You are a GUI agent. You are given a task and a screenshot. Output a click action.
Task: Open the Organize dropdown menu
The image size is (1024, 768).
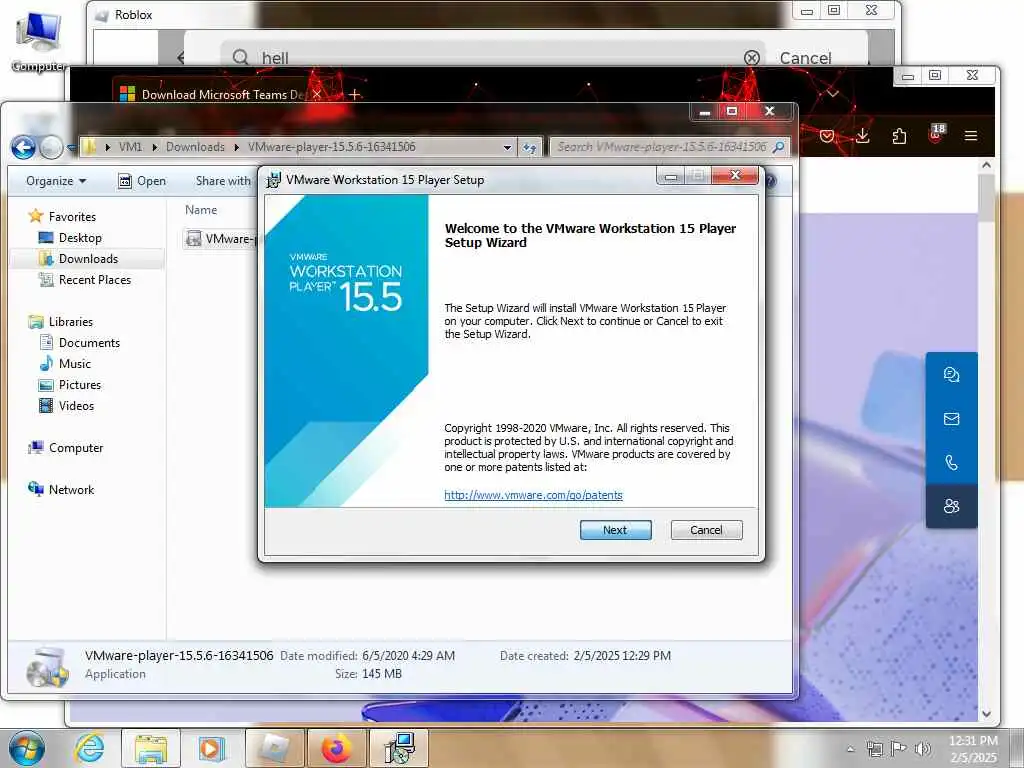coord(56,181)
